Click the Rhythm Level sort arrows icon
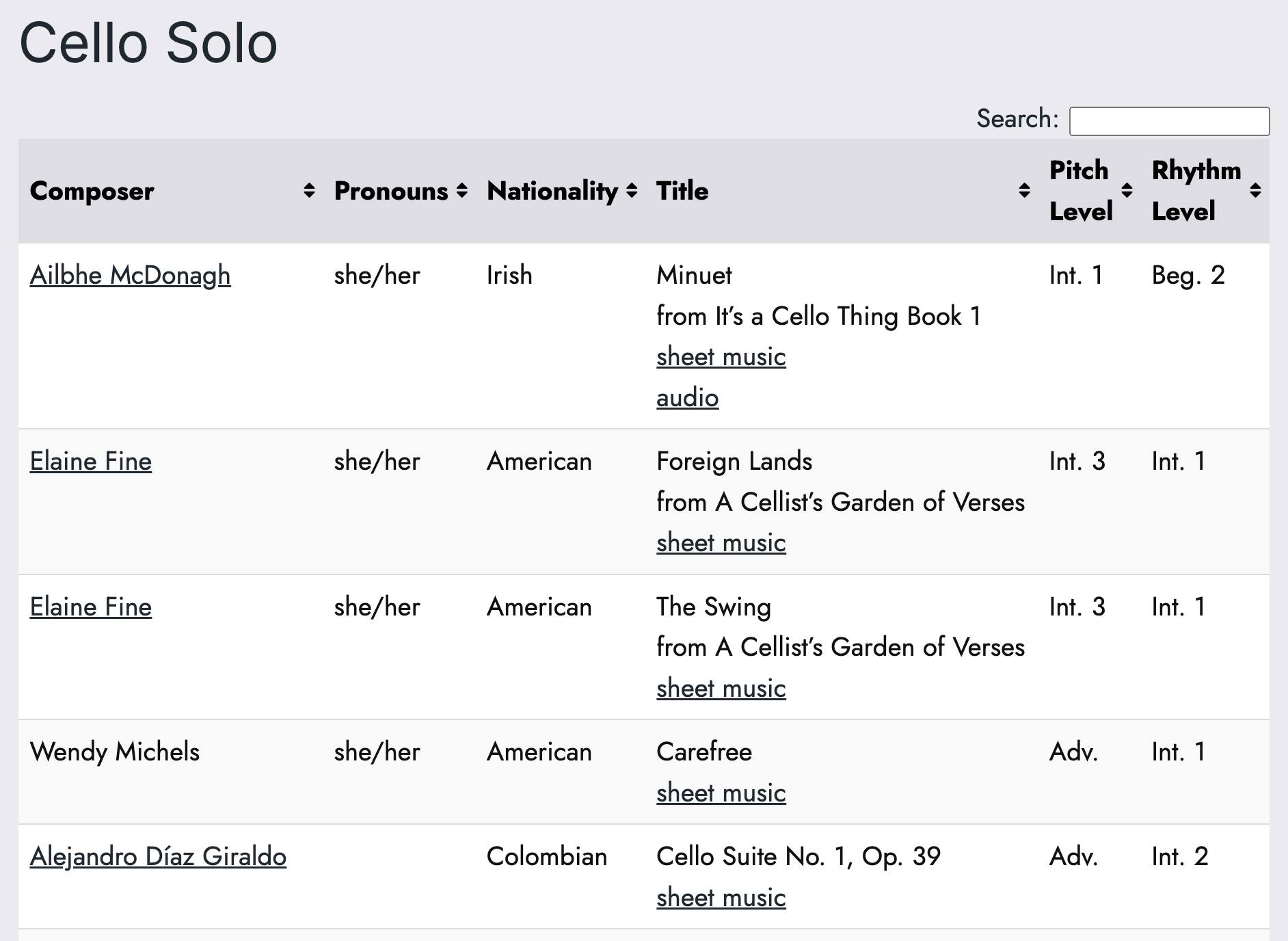1288x941 pixels. coord(1255,191)
